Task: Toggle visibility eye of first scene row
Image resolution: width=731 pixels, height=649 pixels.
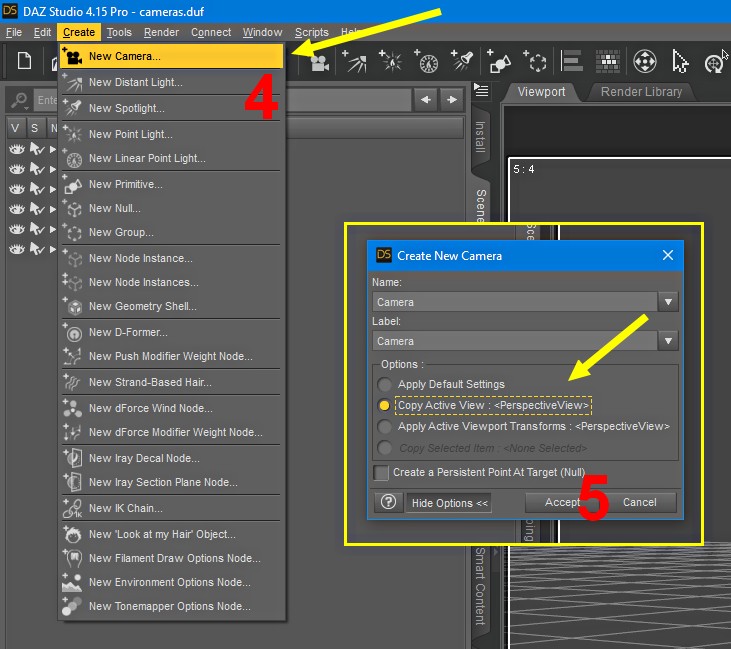Action: click(17, 149)
